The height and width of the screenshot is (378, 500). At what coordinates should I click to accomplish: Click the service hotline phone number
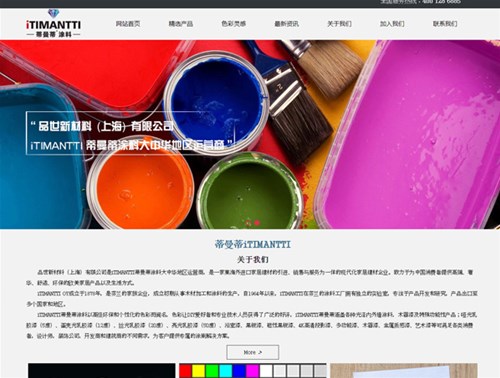(442, 2)
